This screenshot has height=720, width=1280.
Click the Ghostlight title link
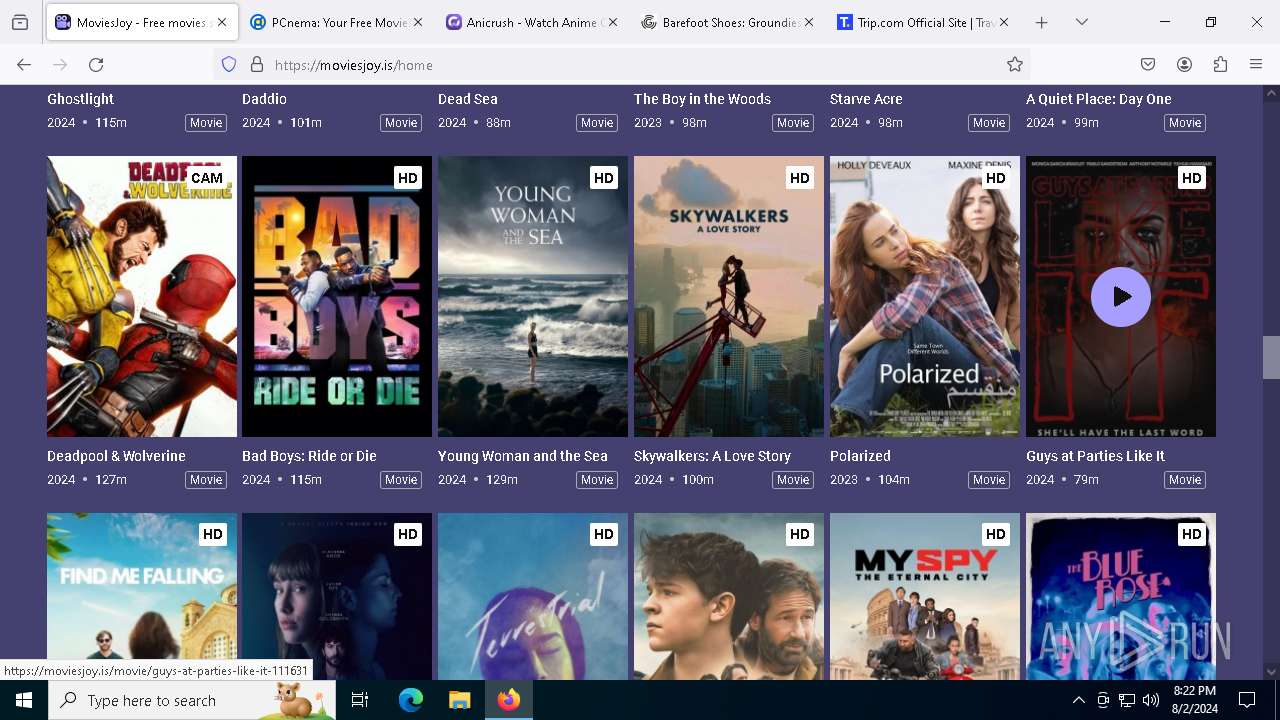pyautogui.click(x=80, y=99)
